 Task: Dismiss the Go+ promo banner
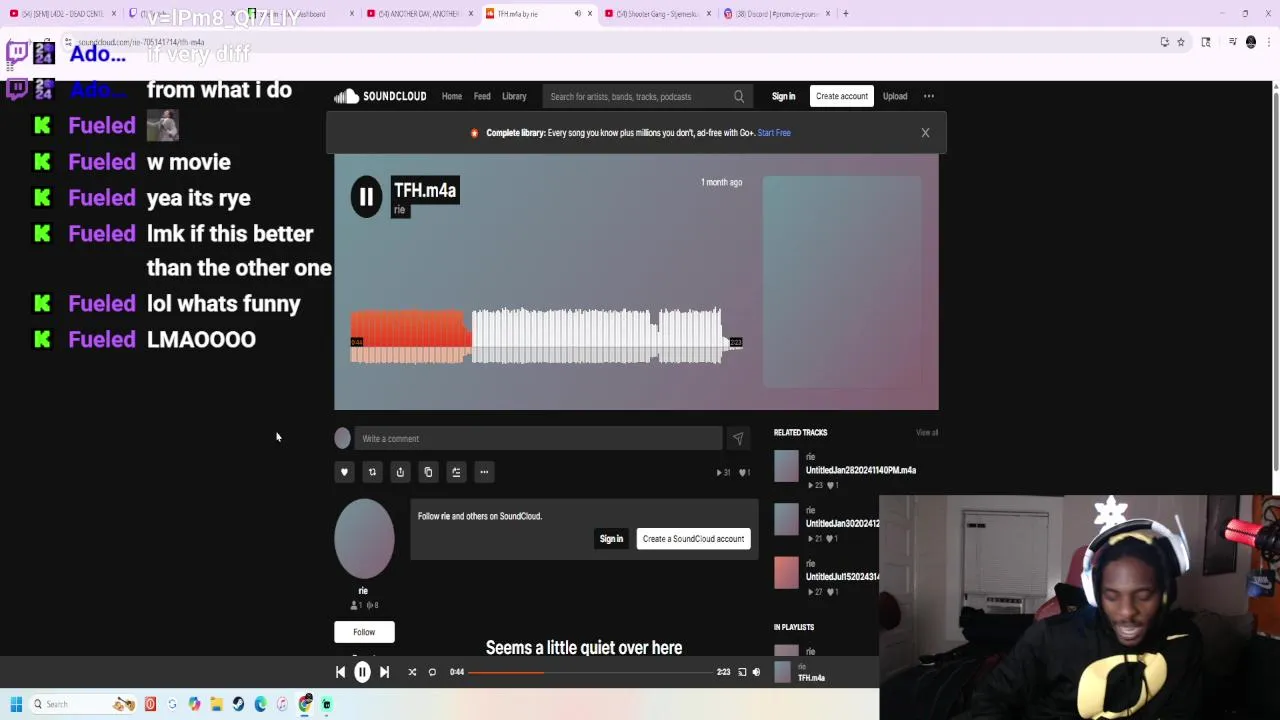925,132
